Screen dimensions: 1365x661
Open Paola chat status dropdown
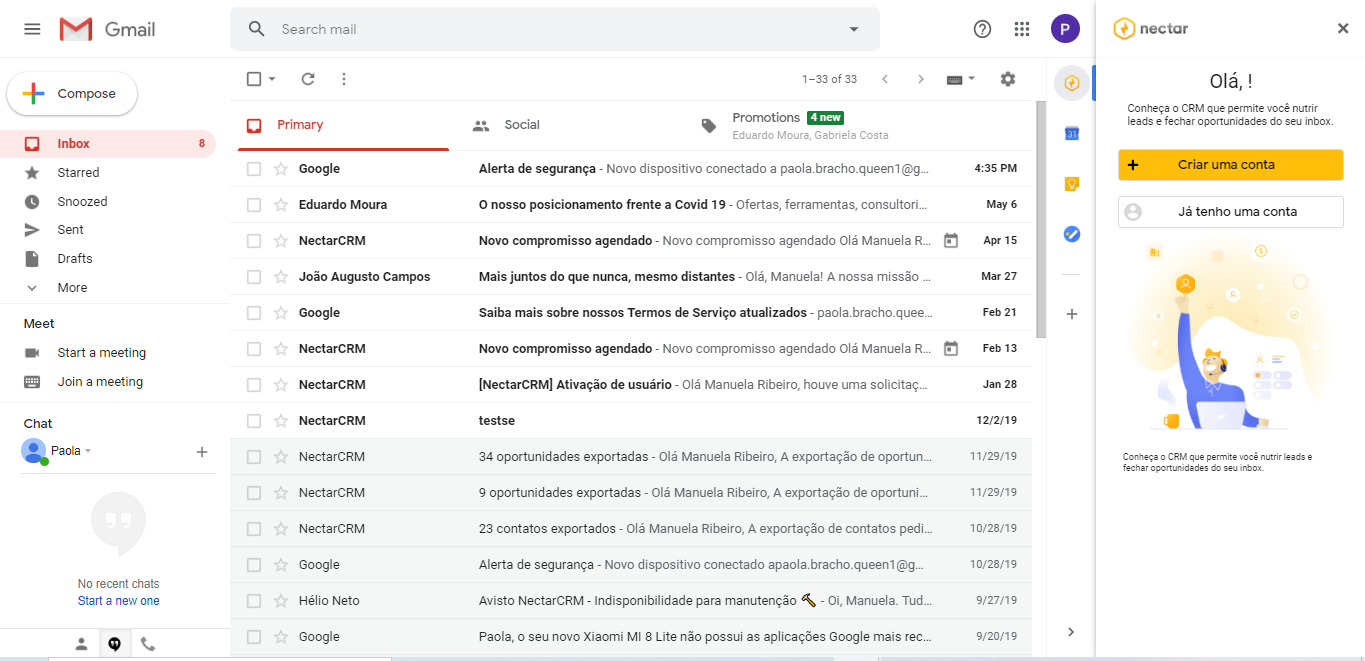pyautogui.click(x=88, y=452)
